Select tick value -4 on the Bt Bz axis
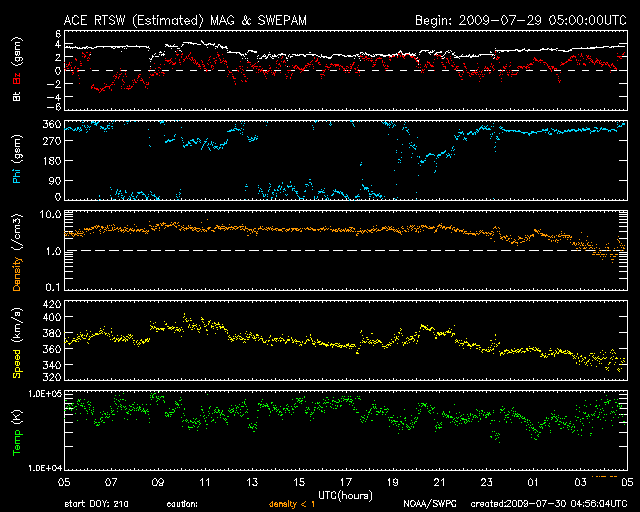This screenshot has height=512, width=640. [x=54, y=97]
